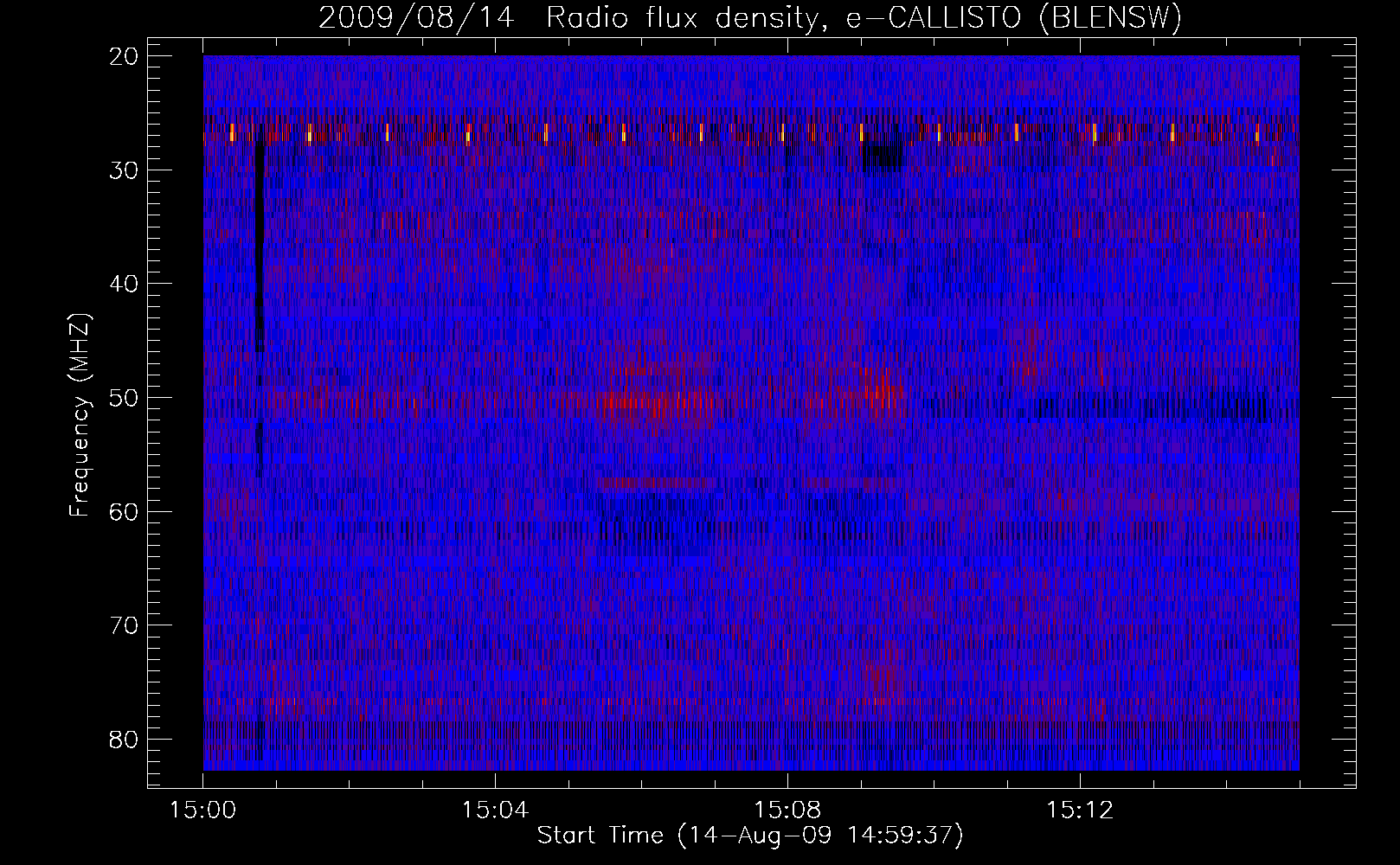The width and height of the screenshot is (1400, 865).
Task: Click the '15:08' time tick label
Action: [x=787, y=811]
